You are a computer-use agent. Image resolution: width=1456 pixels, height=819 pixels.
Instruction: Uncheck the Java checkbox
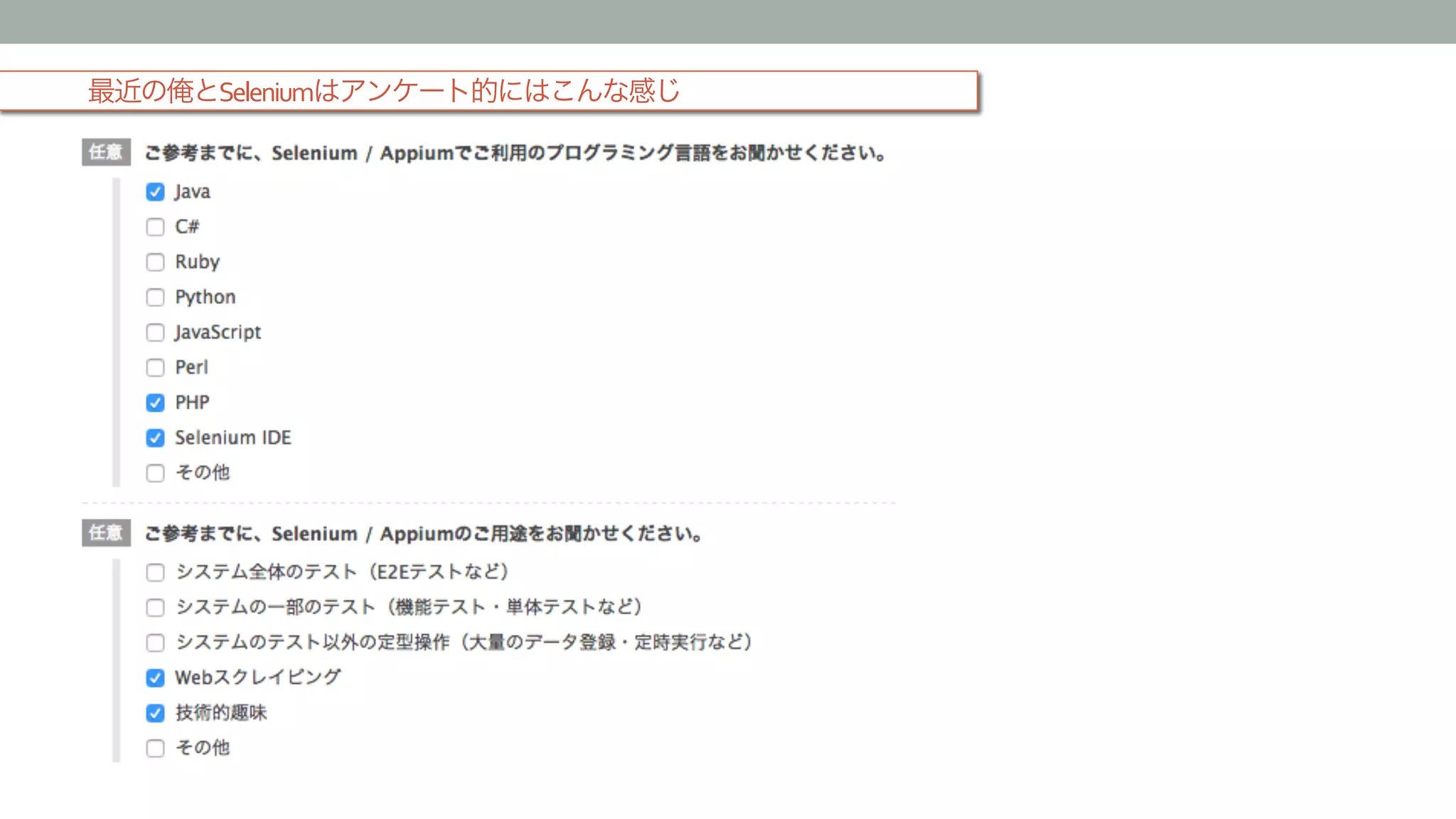point(155,192)
